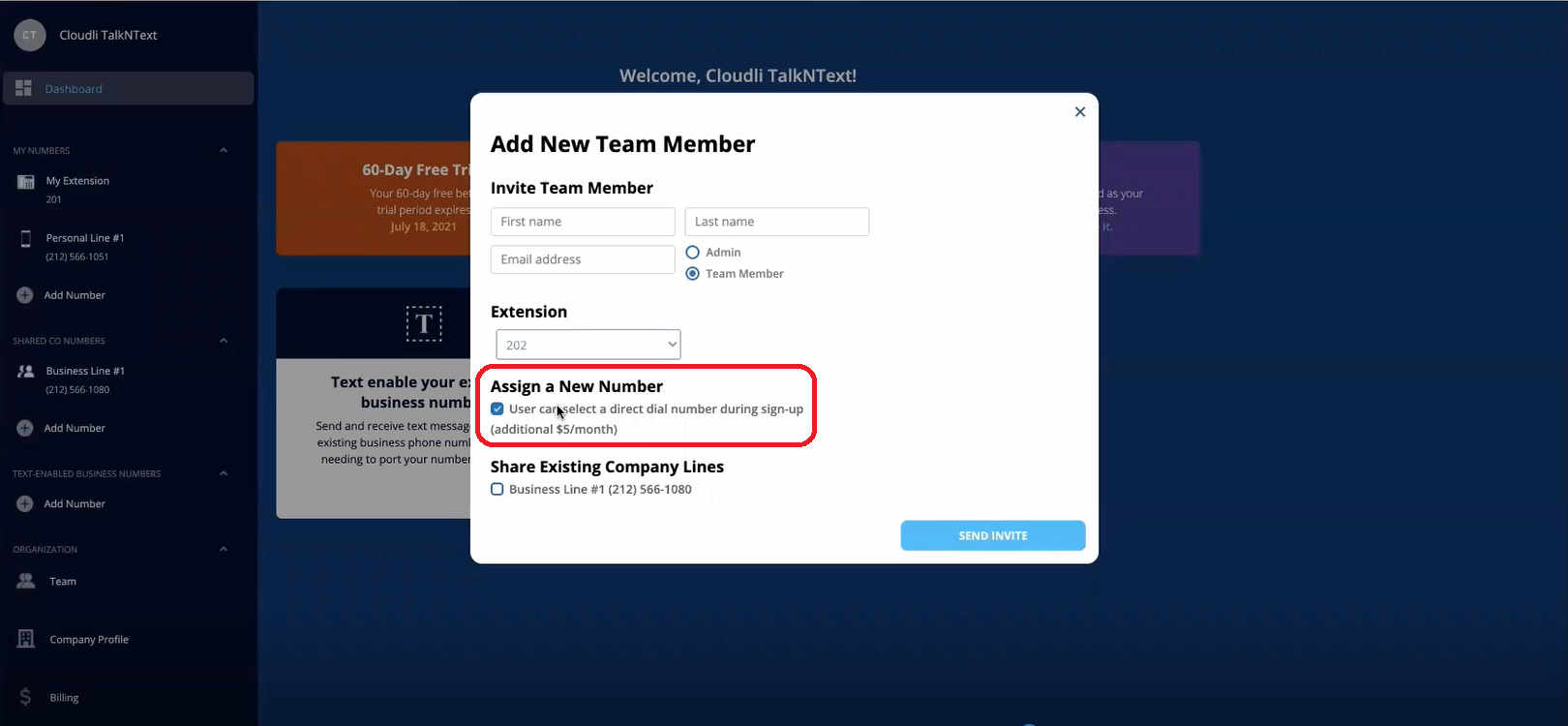Viewport: 1568px width, 726px height.
Task: Click the CT profile avatar icon
Action: (x=30, y=35)
